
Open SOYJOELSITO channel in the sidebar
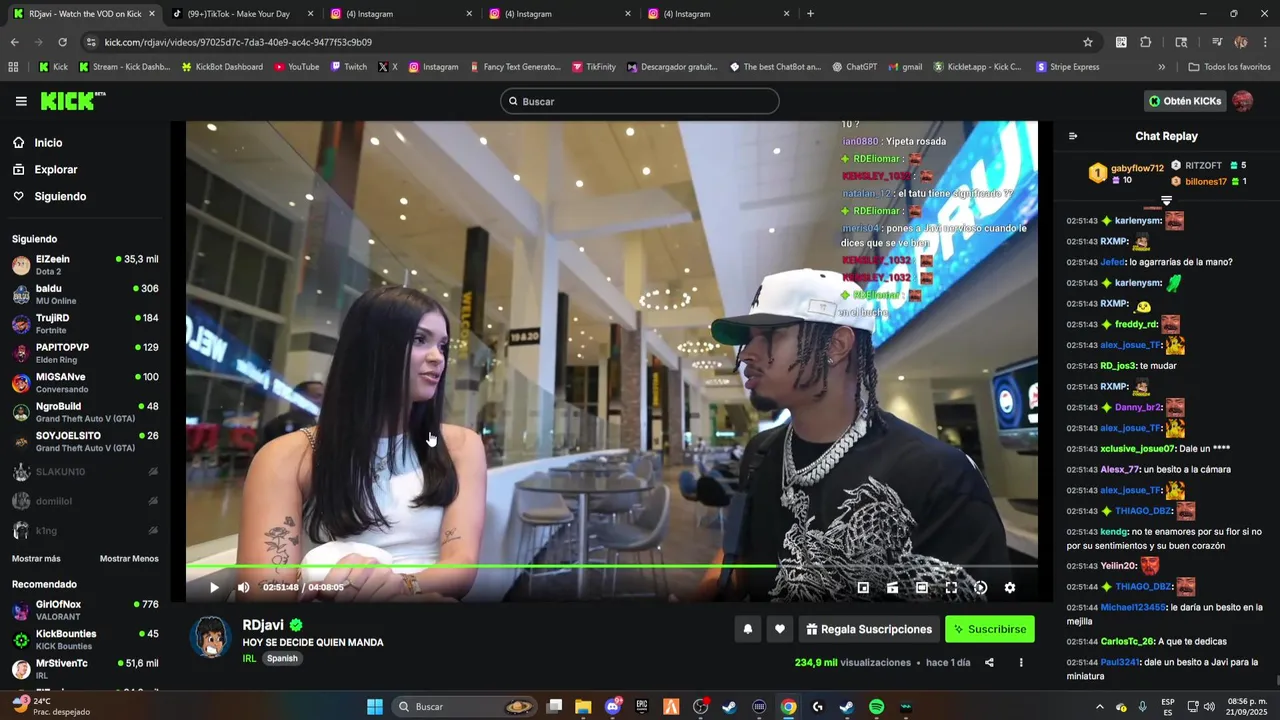point(85,441)
